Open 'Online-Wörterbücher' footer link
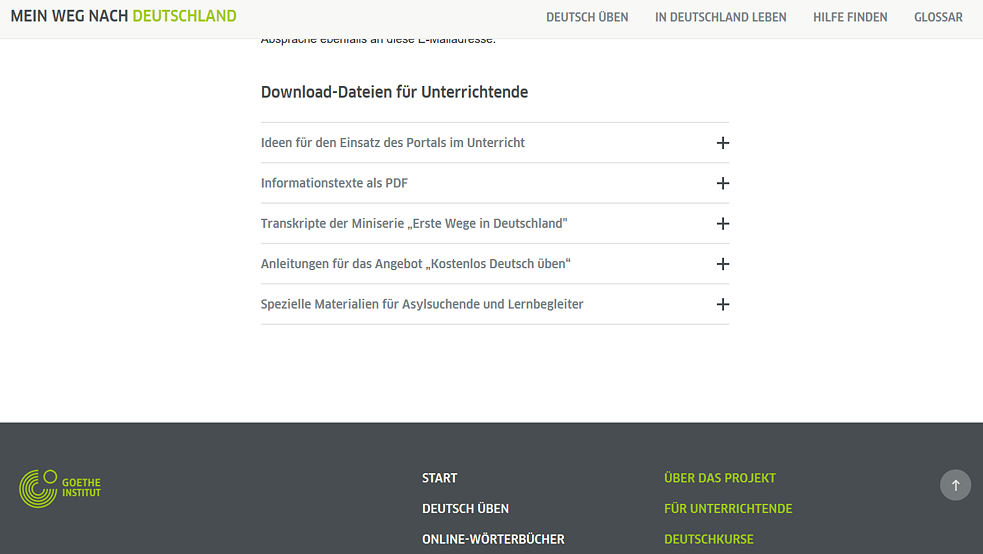This screenshot has height=554, width=983. 493,539
